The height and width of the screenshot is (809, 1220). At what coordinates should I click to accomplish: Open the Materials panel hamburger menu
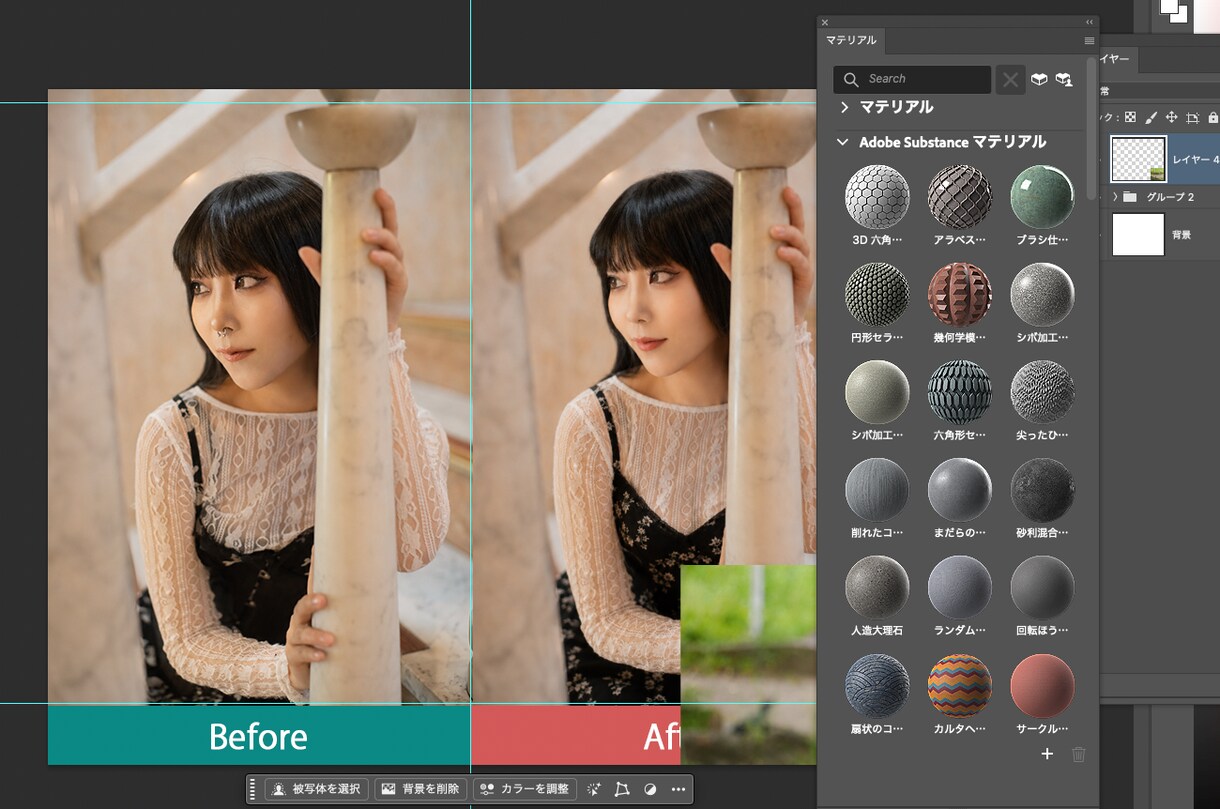tap(1089, 41)
